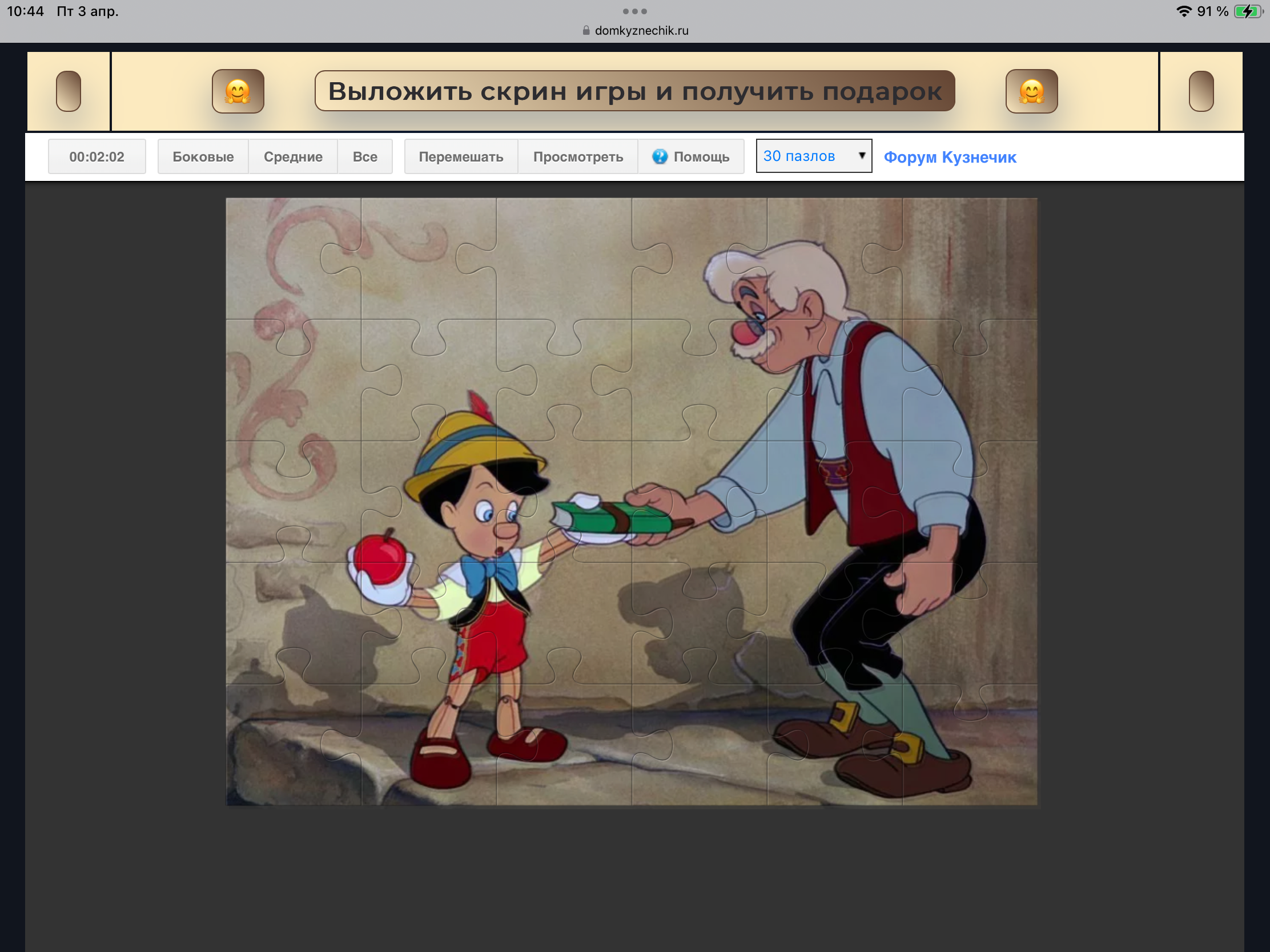
Task: Tap the three dots at screen top
Action: (634, 11)
